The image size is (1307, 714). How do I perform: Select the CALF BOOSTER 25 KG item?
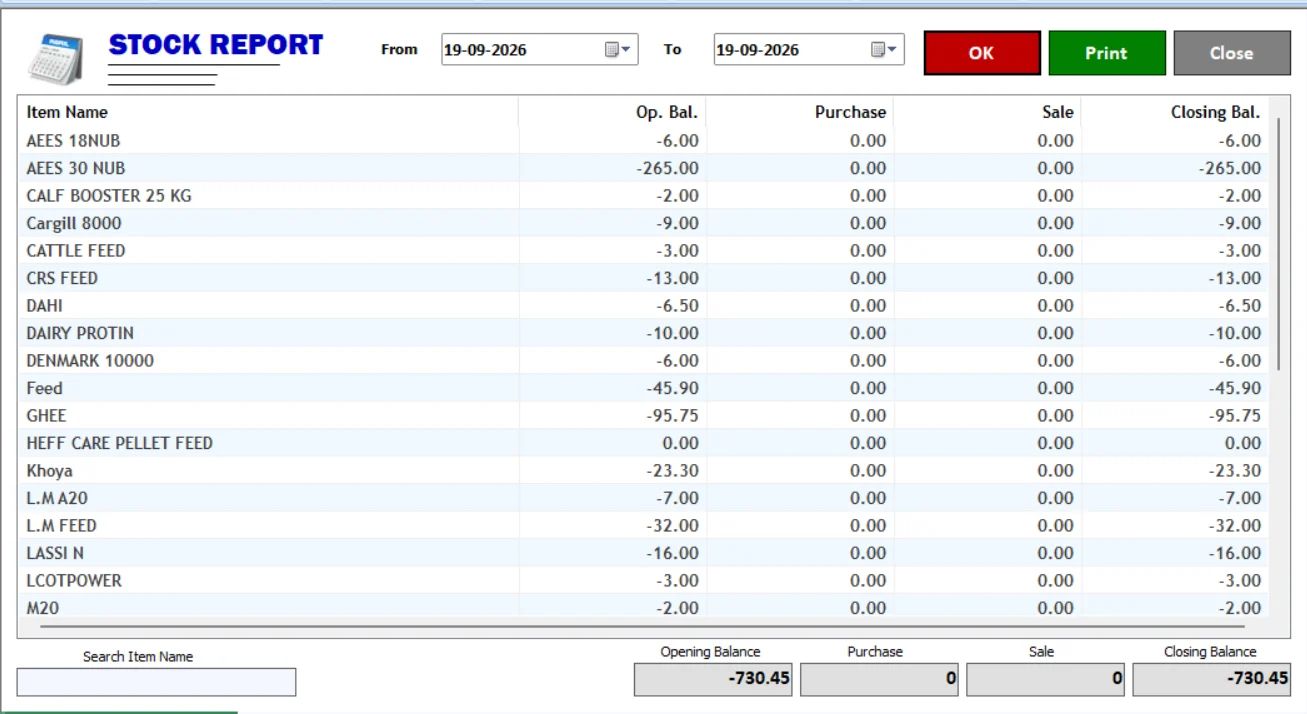coord(643,196)
